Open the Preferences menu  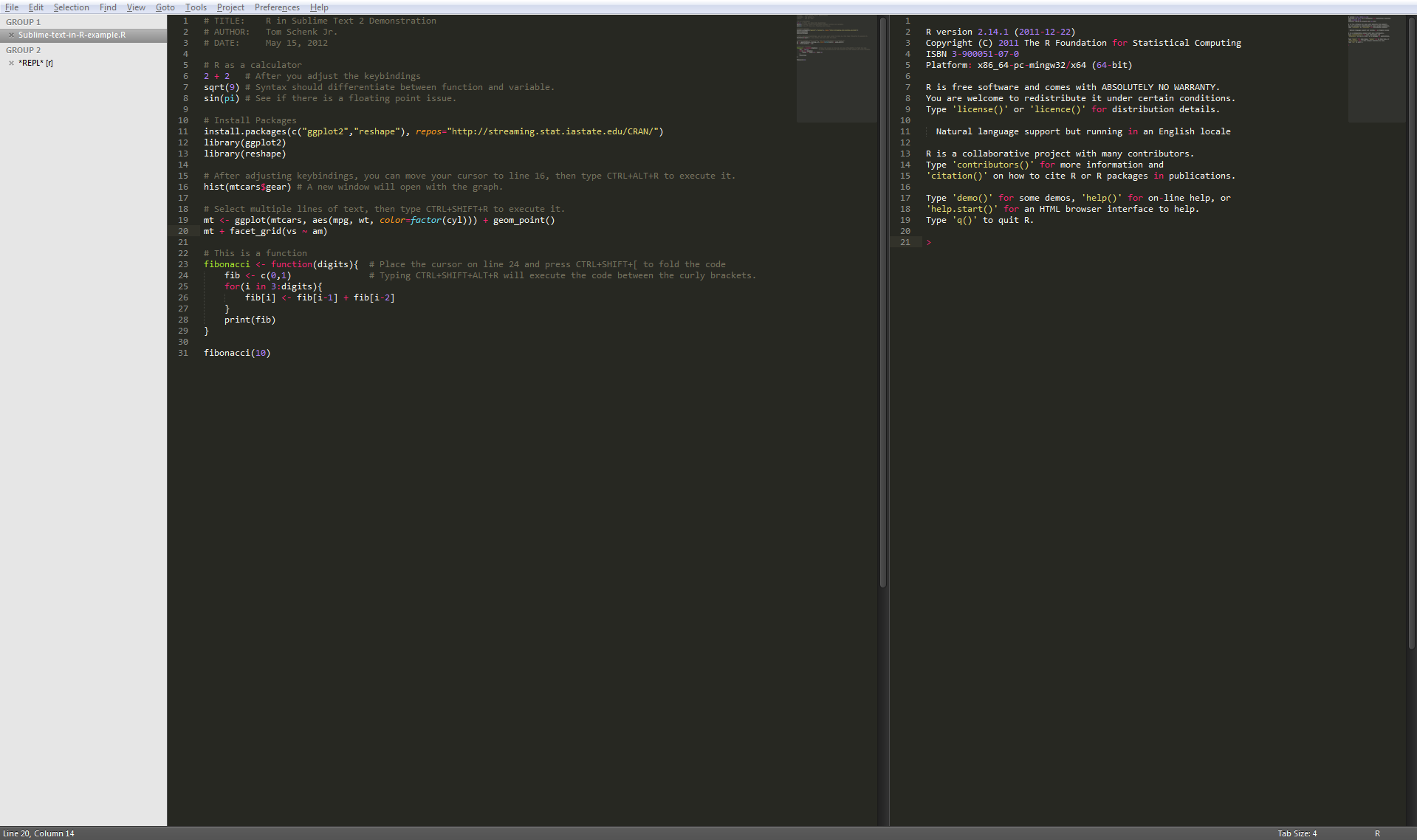pyautogui.click(x=277, y=7)
